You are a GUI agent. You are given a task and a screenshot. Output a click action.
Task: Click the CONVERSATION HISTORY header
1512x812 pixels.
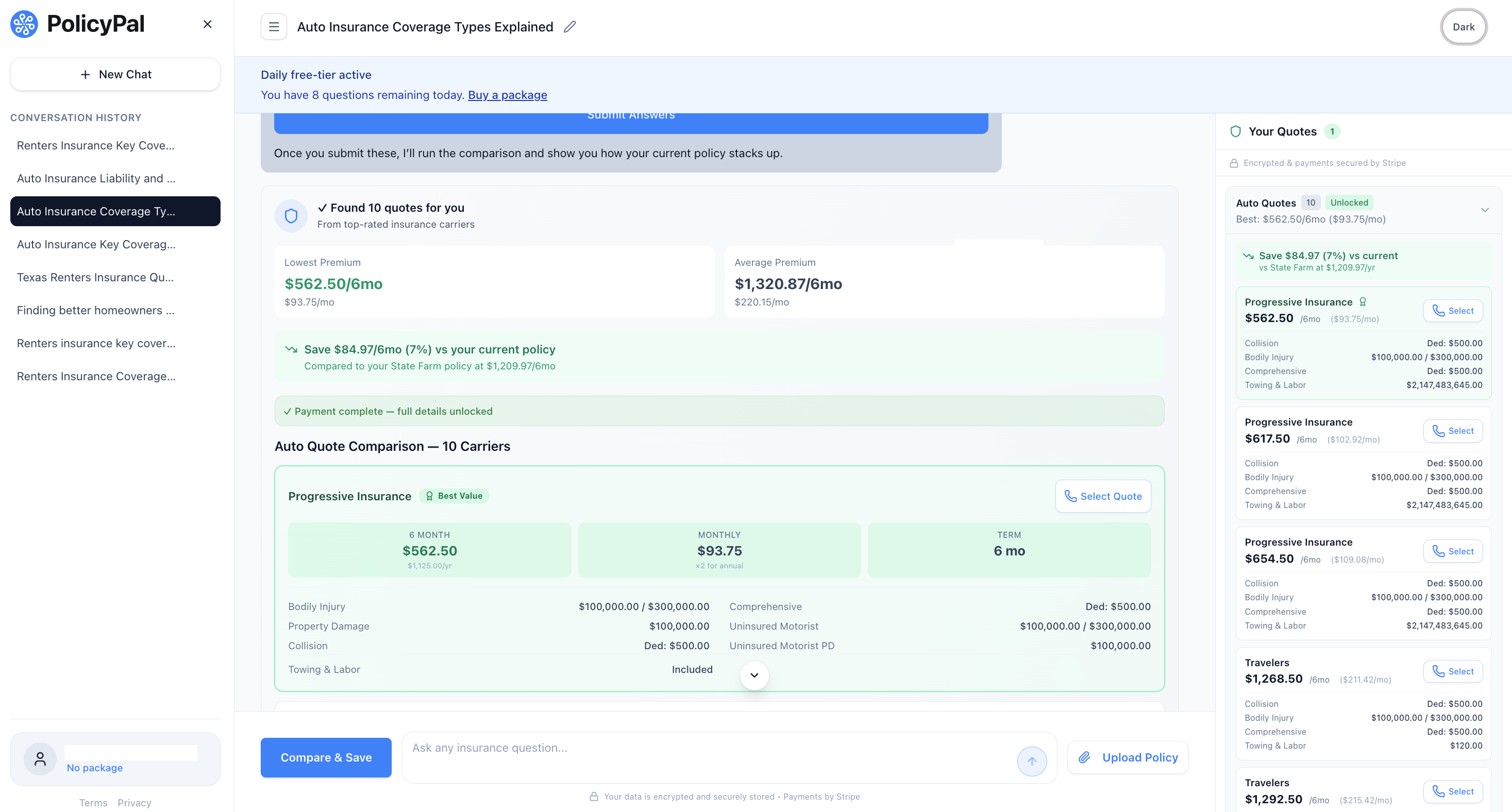pos(76,118)
